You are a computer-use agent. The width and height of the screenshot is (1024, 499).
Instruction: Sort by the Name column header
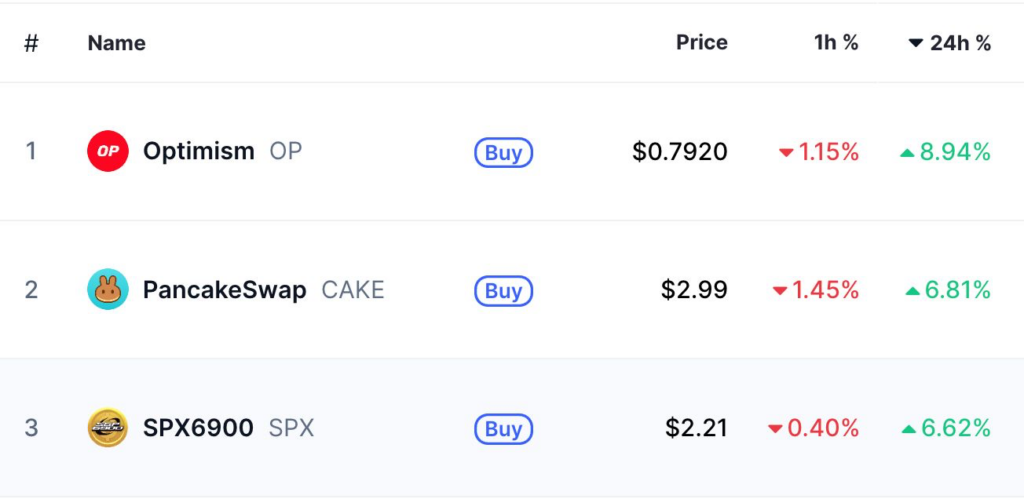click(117, 43)
